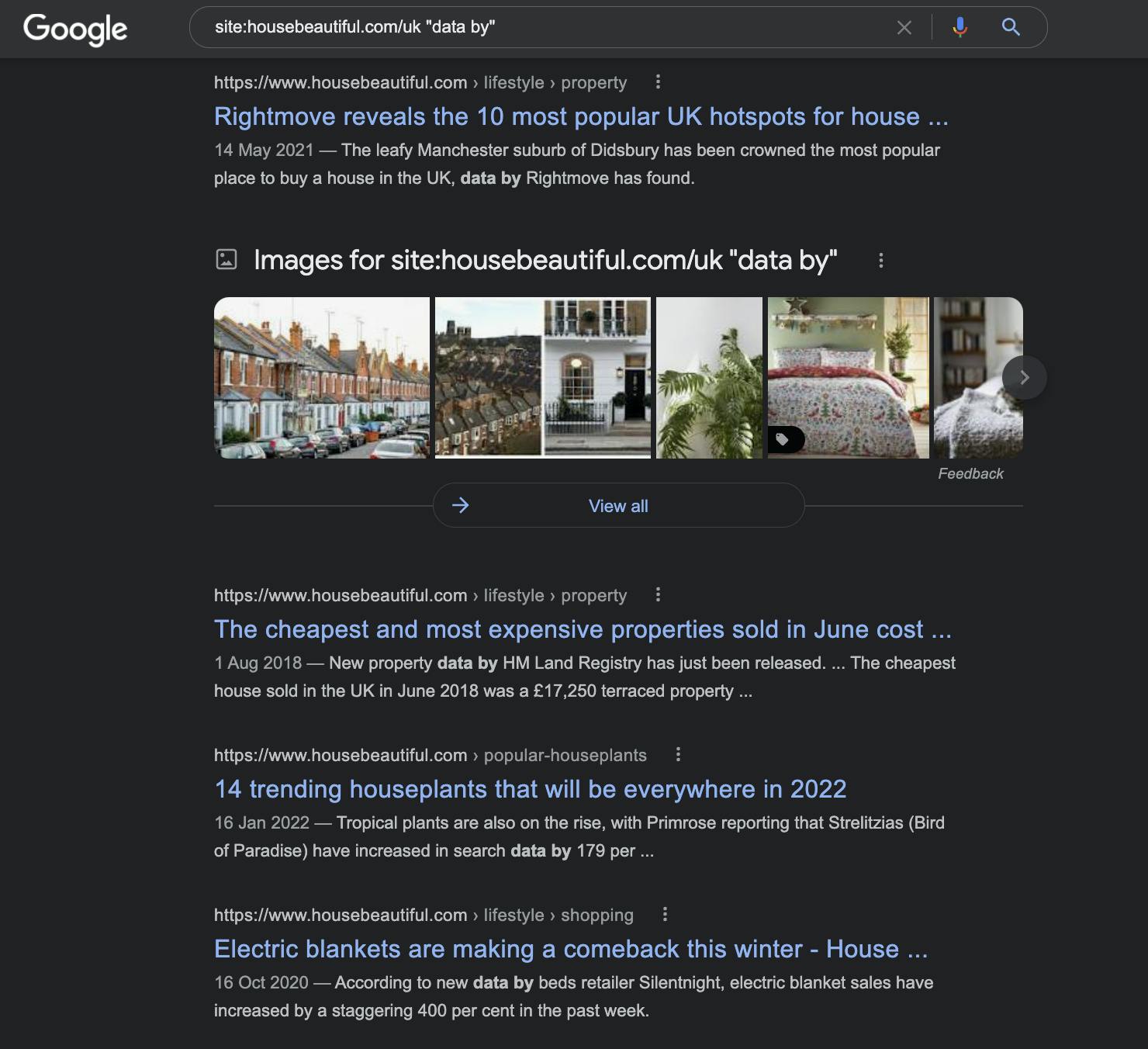Click the arrow icon in View all
The image size is (1148, 1049).
(x=461, y=506)
